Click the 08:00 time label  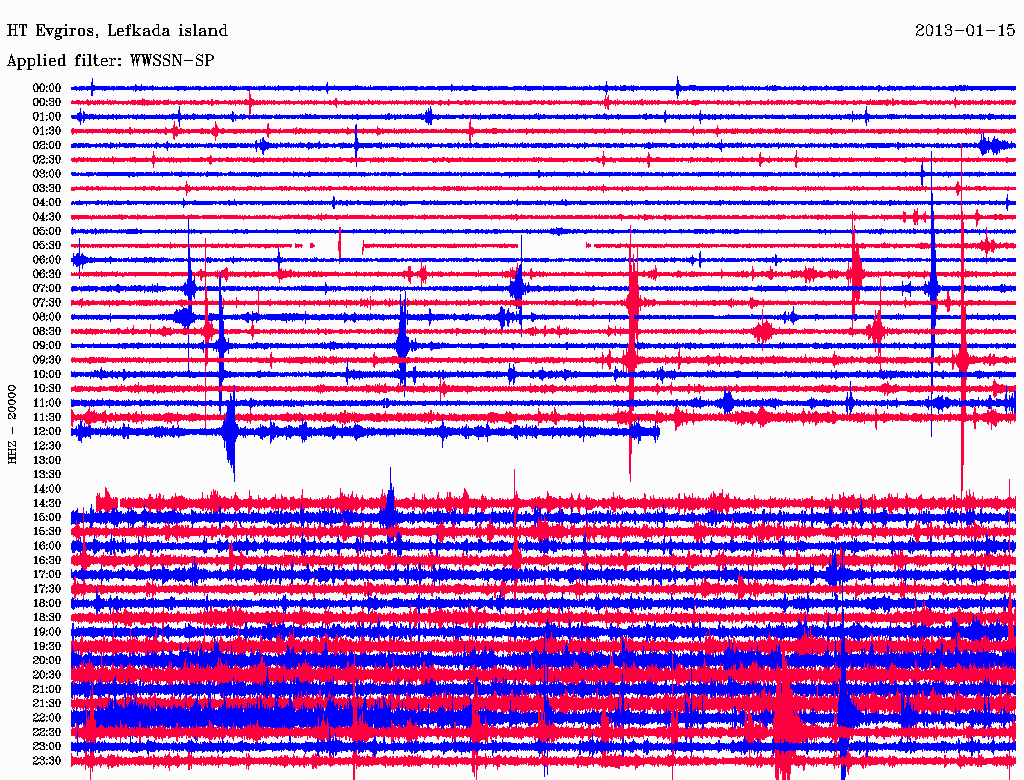point(47,317)
